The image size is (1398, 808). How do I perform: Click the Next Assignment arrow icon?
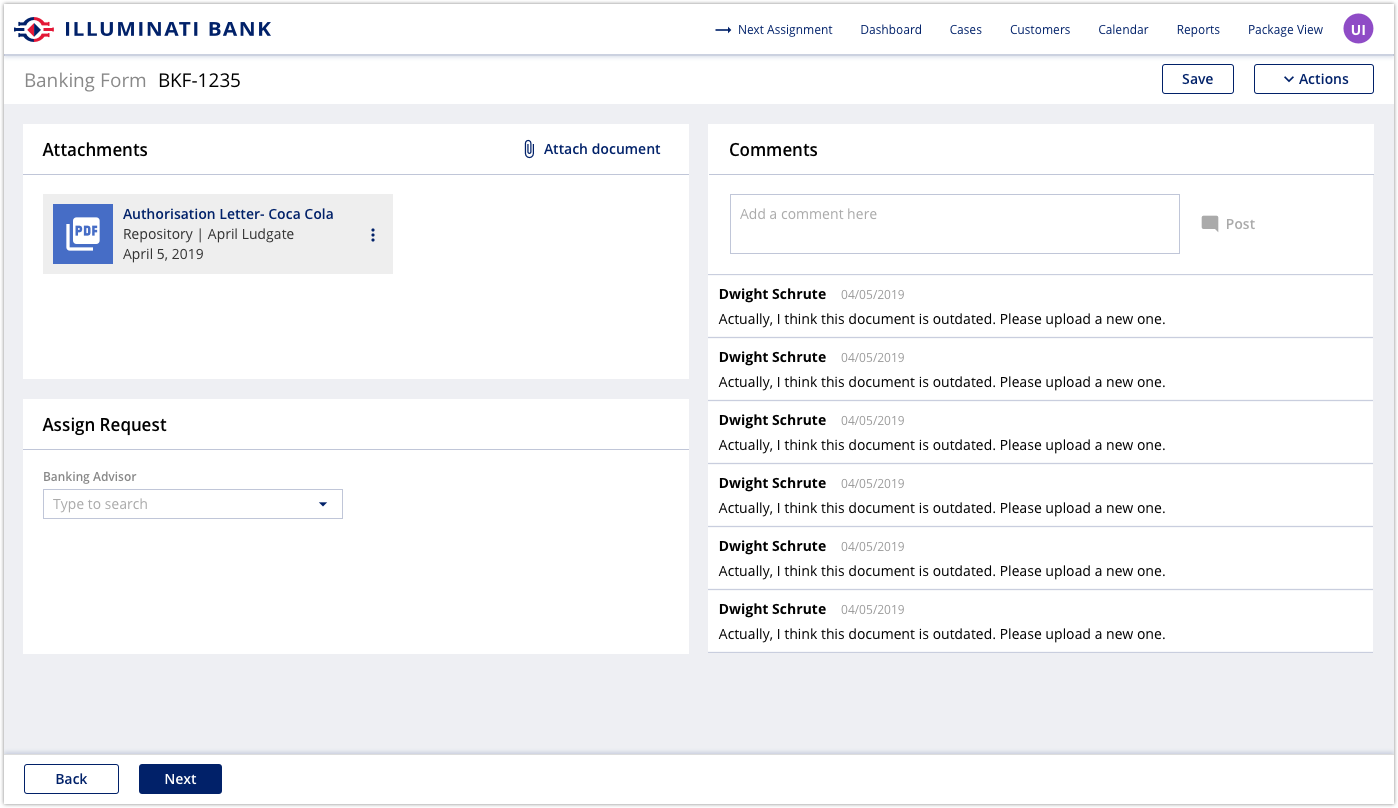(x=722, y=30)
